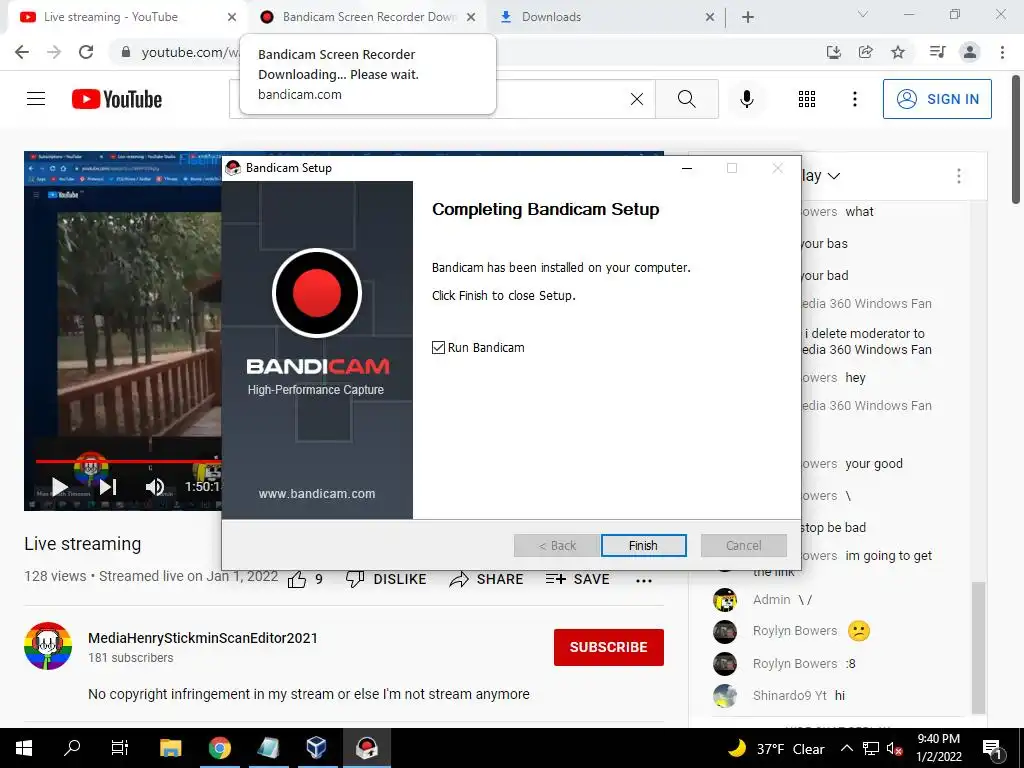Click the install app icon in address bar

834,52
